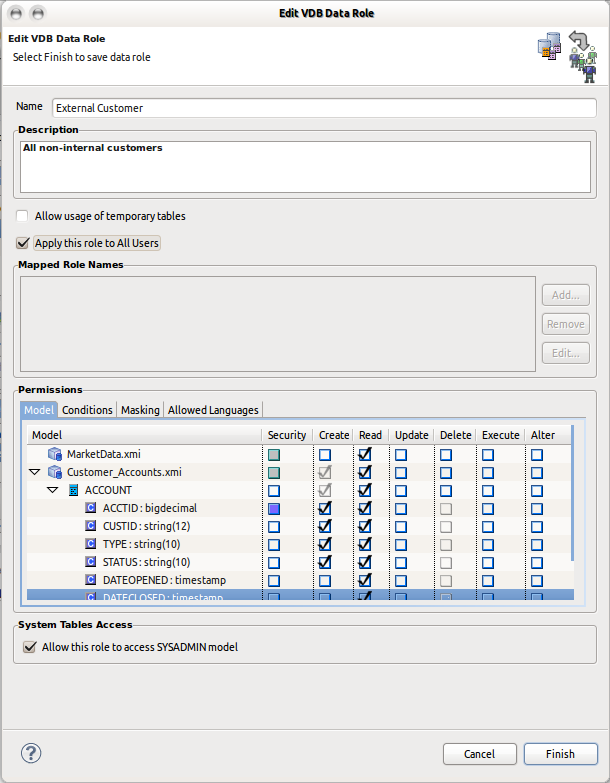Select the Allowed Languages tab
The image size is (610, 783).
213,410
